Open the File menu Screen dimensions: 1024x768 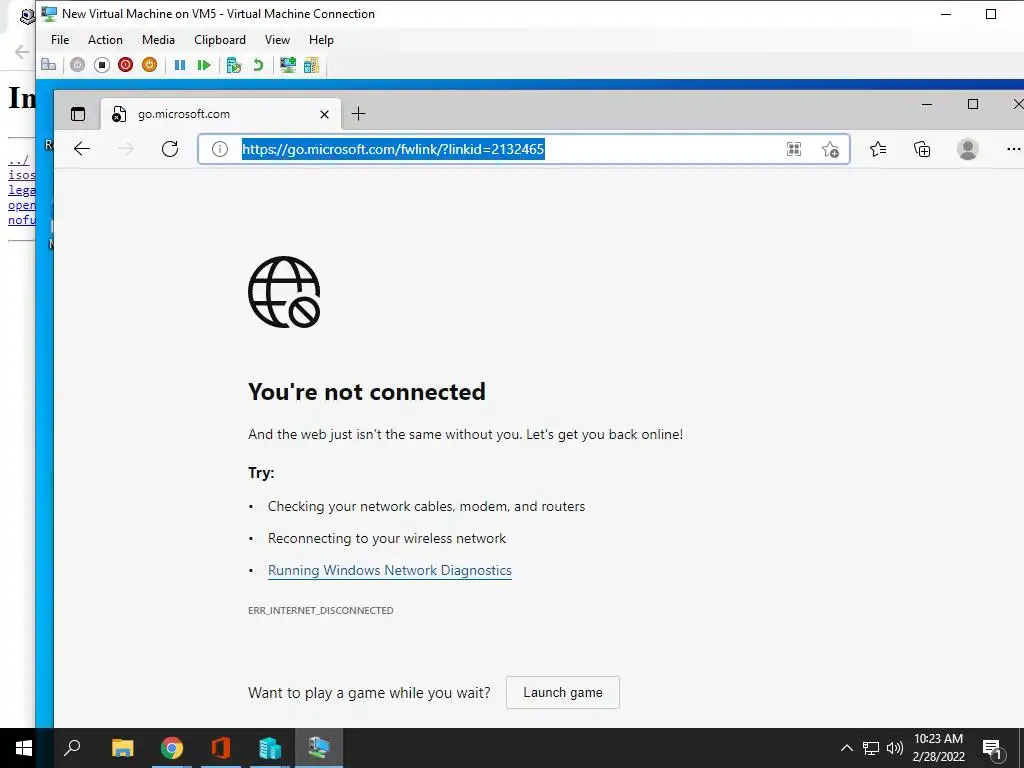click(60, 40)
